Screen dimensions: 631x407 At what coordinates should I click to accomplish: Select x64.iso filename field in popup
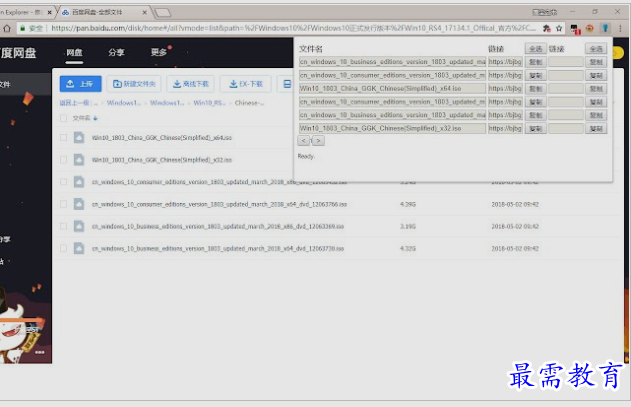coord(392,89)
